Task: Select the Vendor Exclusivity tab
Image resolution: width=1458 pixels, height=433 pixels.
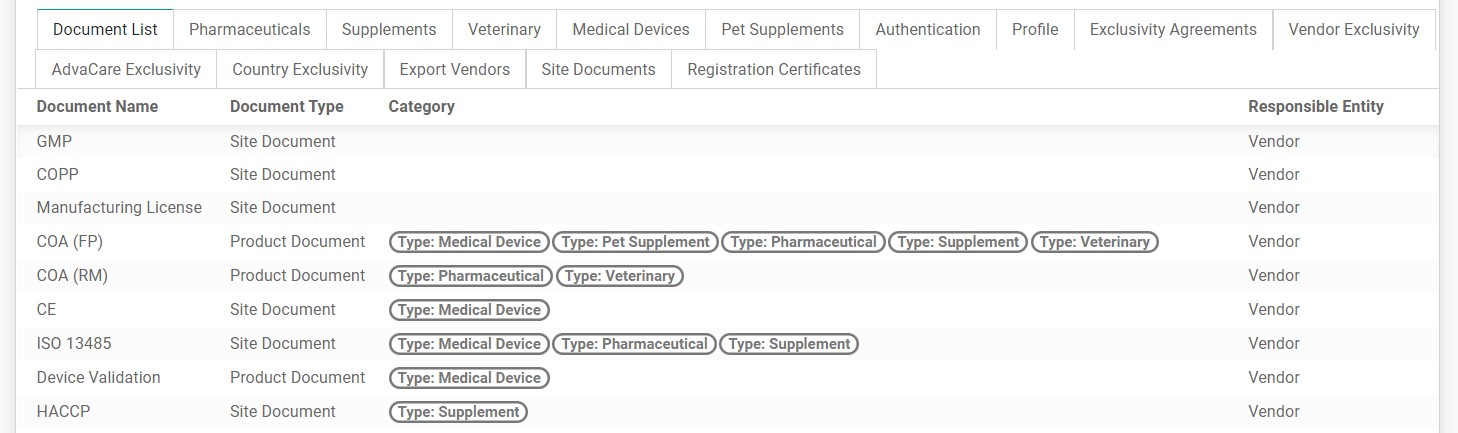Action: pyautogui.click(x=1354, y=29)
